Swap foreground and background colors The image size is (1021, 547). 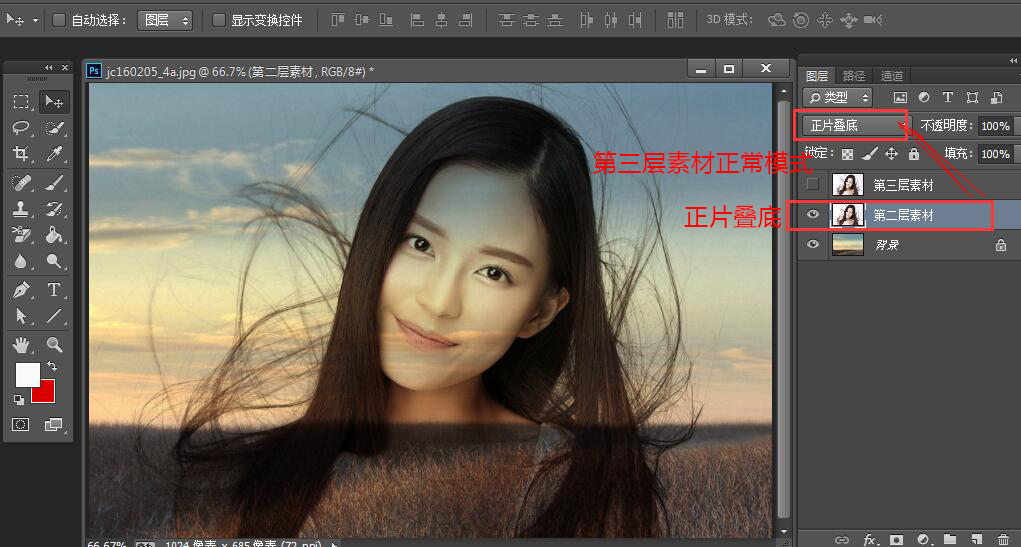51,367
